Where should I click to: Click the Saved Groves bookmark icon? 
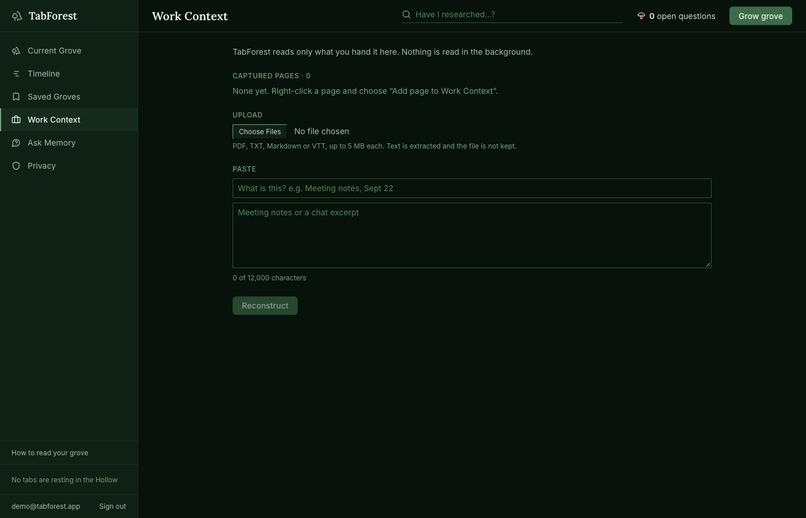[16, 97]
